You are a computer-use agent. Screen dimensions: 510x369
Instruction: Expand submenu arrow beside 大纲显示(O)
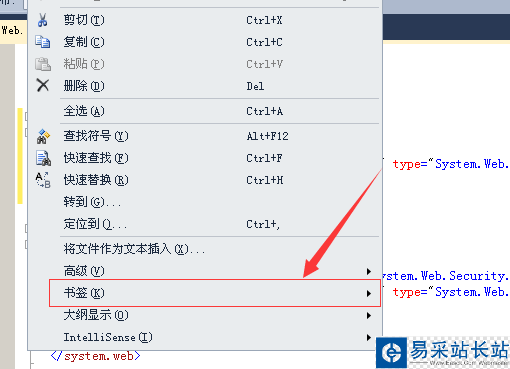[369, 315]
